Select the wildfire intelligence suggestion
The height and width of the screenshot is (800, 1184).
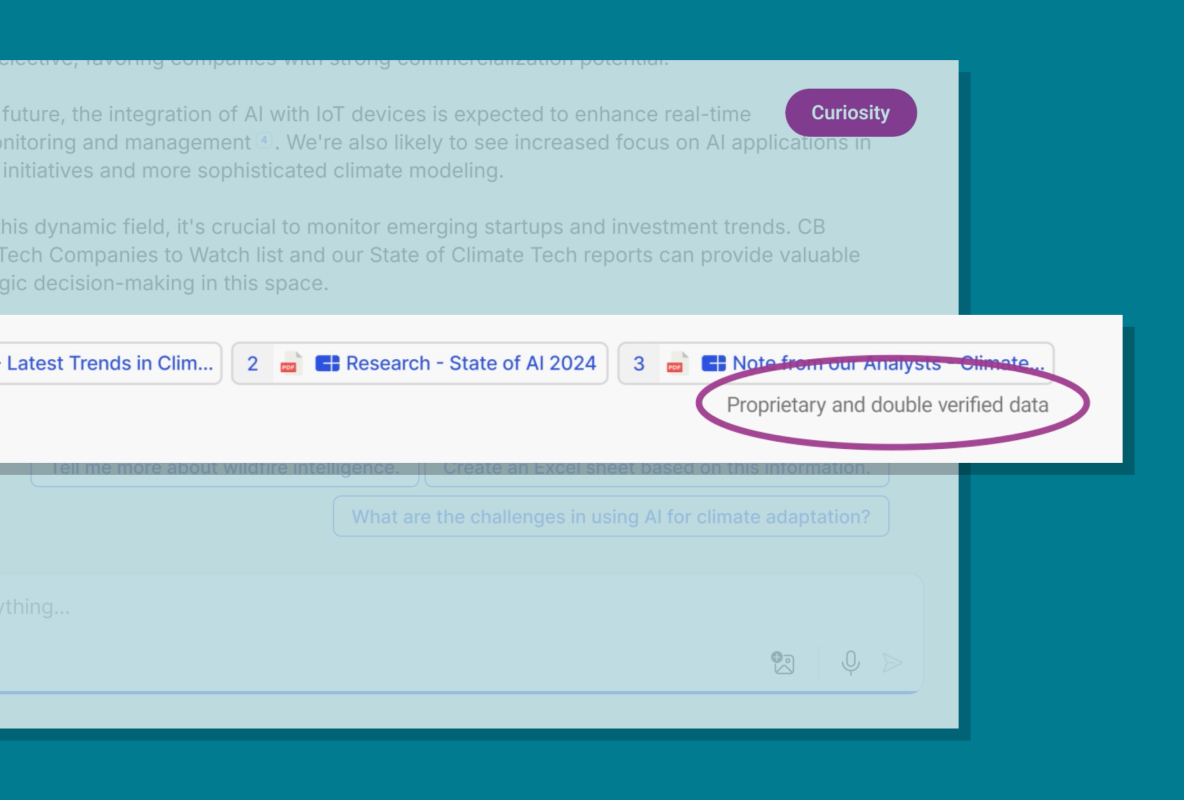[225, 469]
